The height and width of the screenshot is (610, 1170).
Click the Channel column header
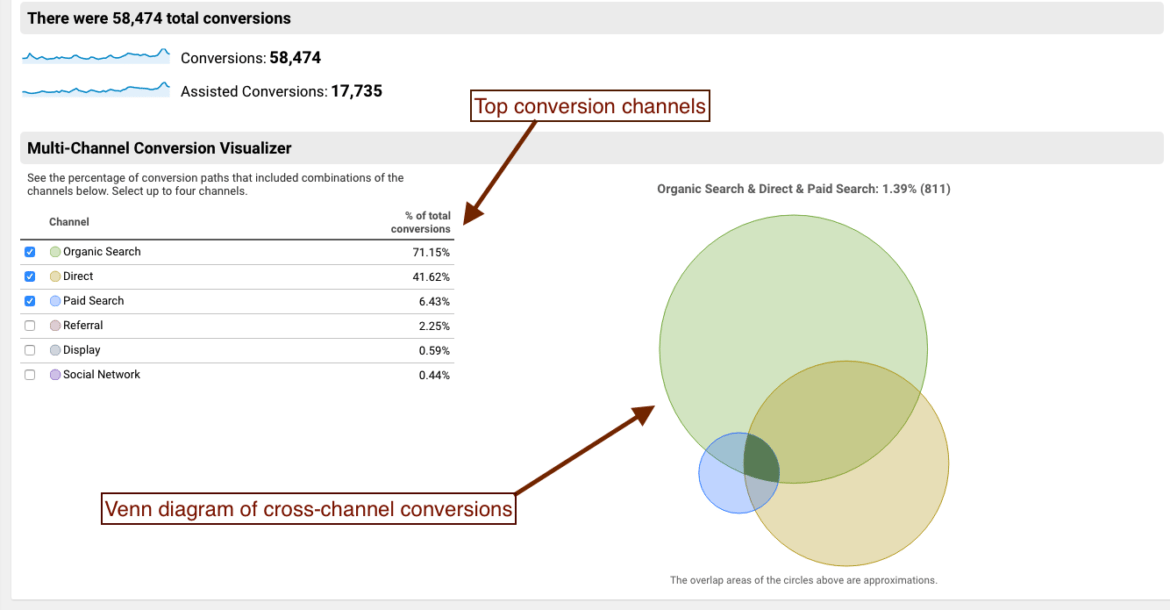[x=68, y=222]
